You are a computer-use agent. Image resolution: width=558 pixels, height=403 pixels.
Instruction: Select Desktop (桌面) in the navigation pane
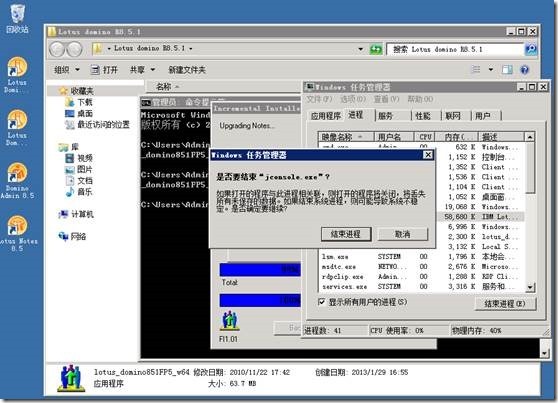tap(79, 114)
